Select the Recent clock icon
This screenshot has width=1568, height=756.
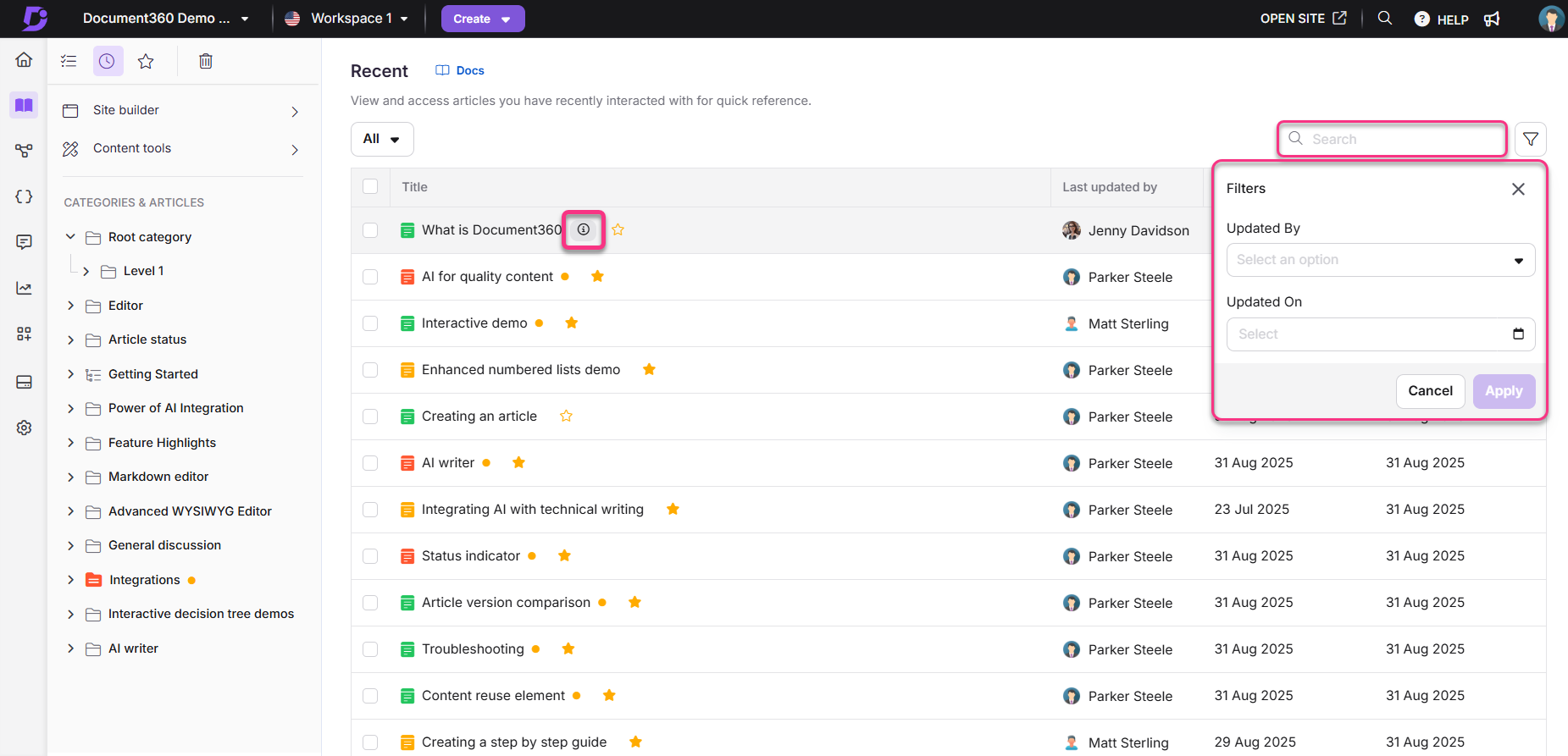(108, 61)
